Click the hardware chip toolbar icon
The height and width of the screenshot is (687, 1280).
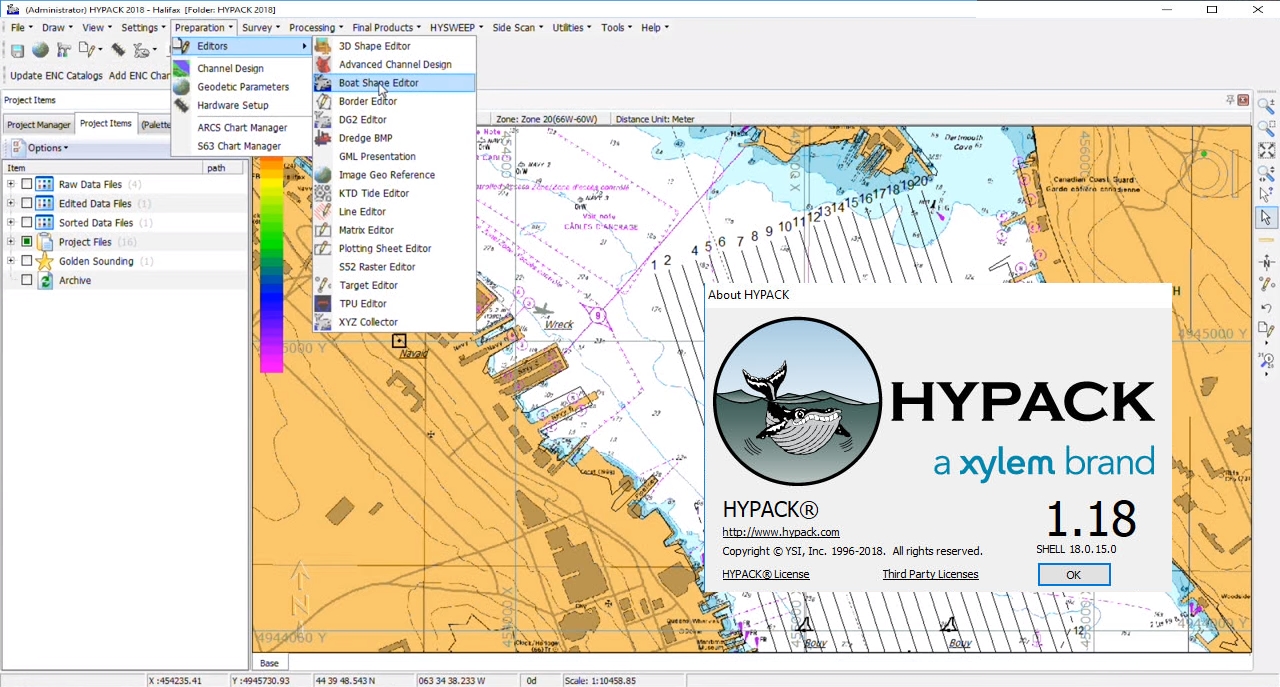(x=118, y=50)
